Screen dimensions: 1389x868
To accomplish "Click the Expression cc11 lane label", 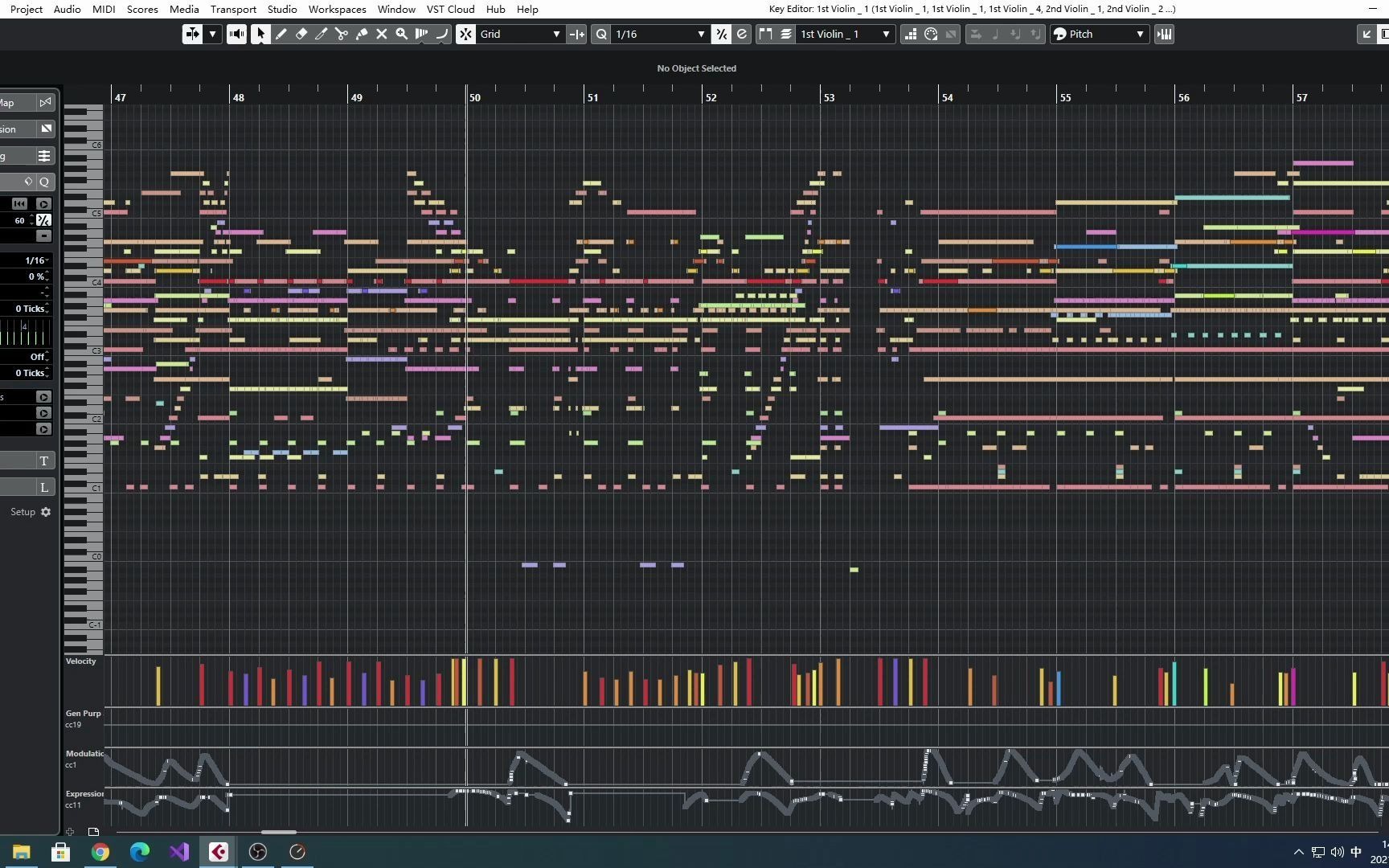I will tap(84, 799).
